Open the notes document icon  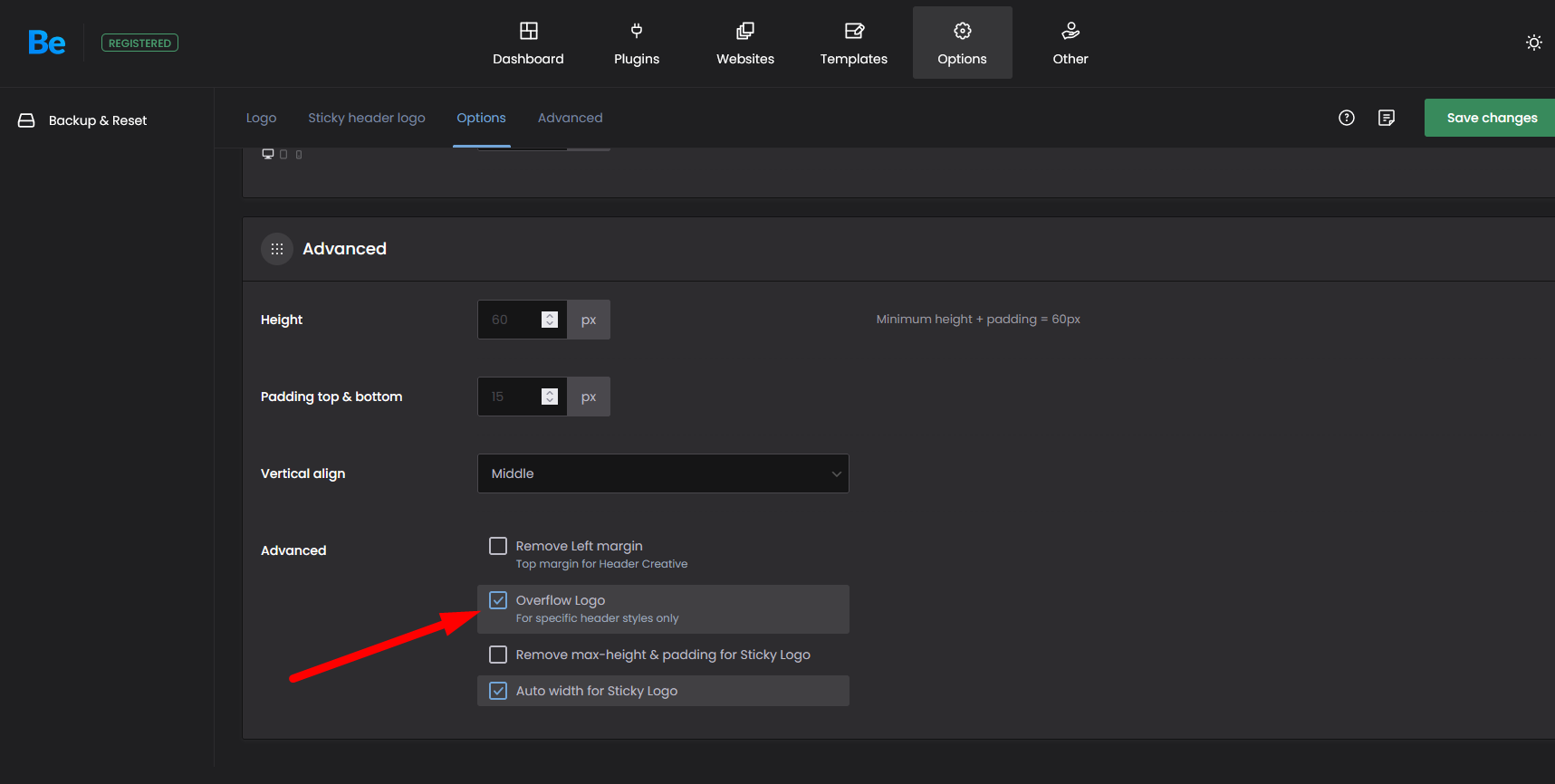click(1387, 118)
